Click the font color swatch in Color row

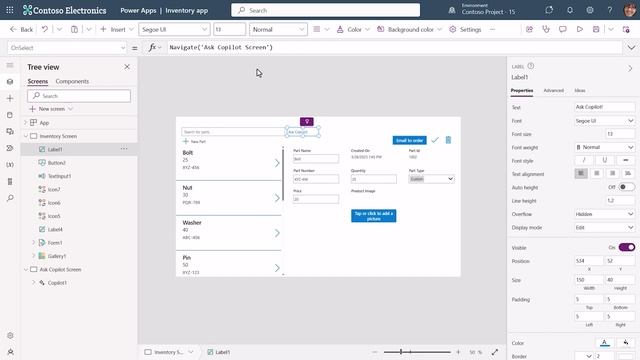[604, 343]
